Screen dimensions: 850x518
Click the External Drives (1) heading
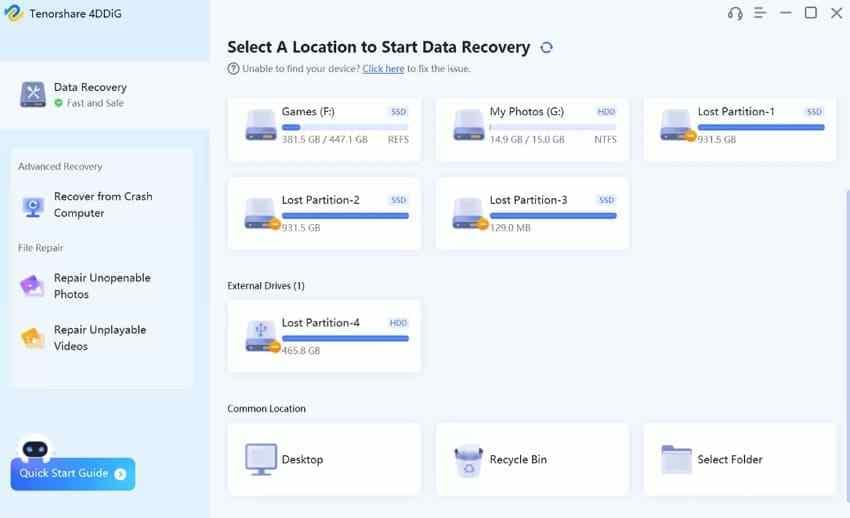tap(266, 286)
